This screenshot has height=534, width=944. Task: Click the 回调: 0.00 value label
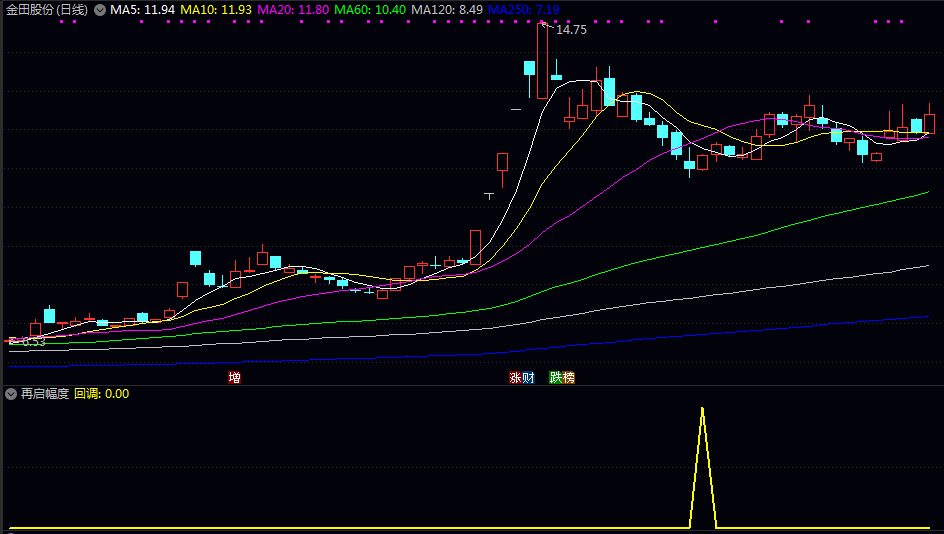[x=102, y=394]
